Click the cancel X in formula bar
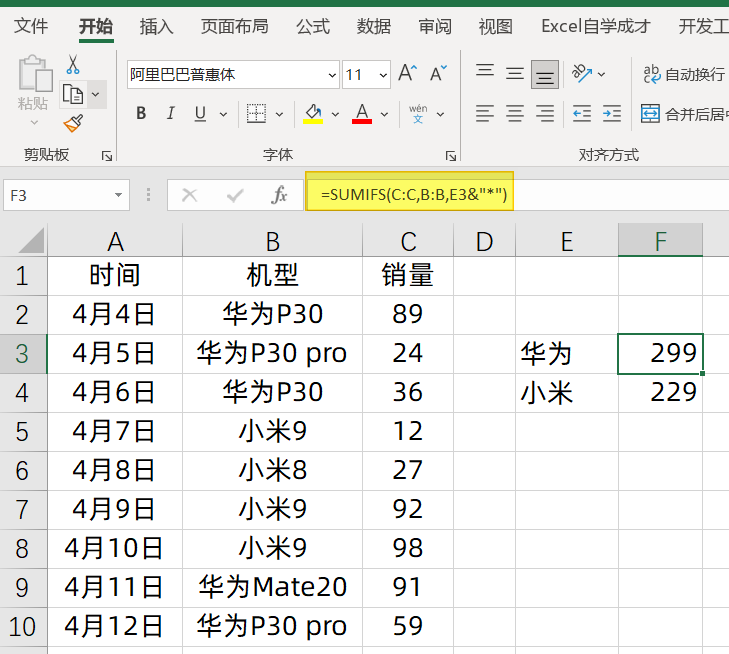 click(189, 195)
